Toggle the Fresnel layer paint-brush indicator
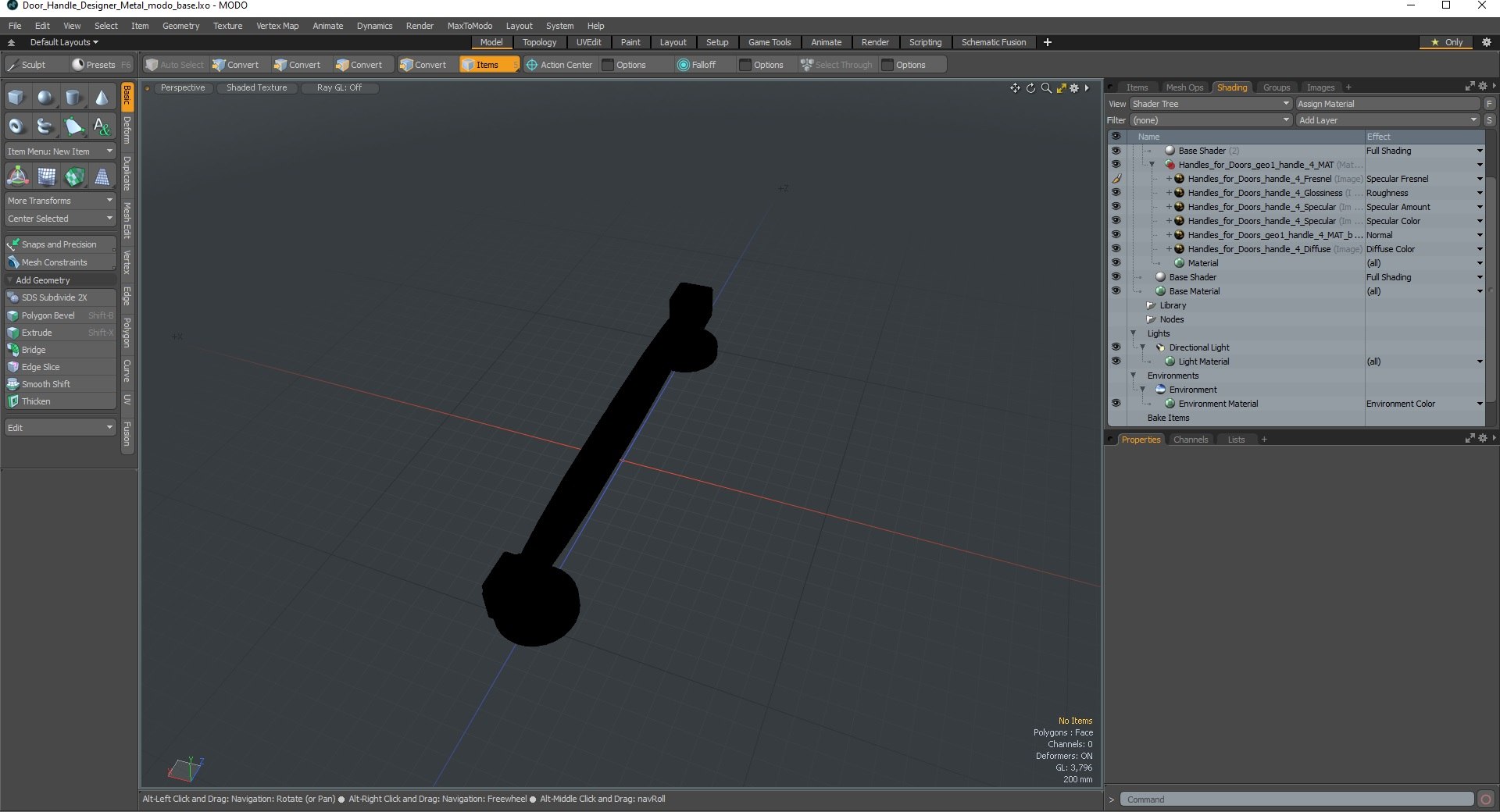Screen dimensions: 1500x812 (x=1116, y=179)
